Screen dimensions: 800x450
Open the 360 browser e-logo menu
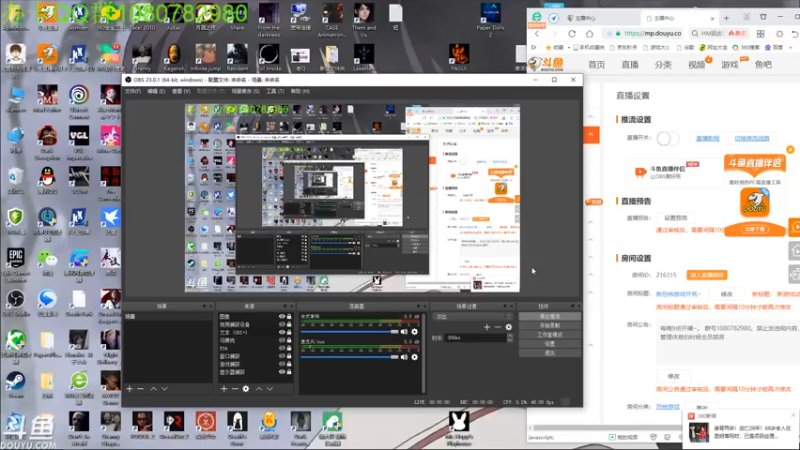pos(537,17)
